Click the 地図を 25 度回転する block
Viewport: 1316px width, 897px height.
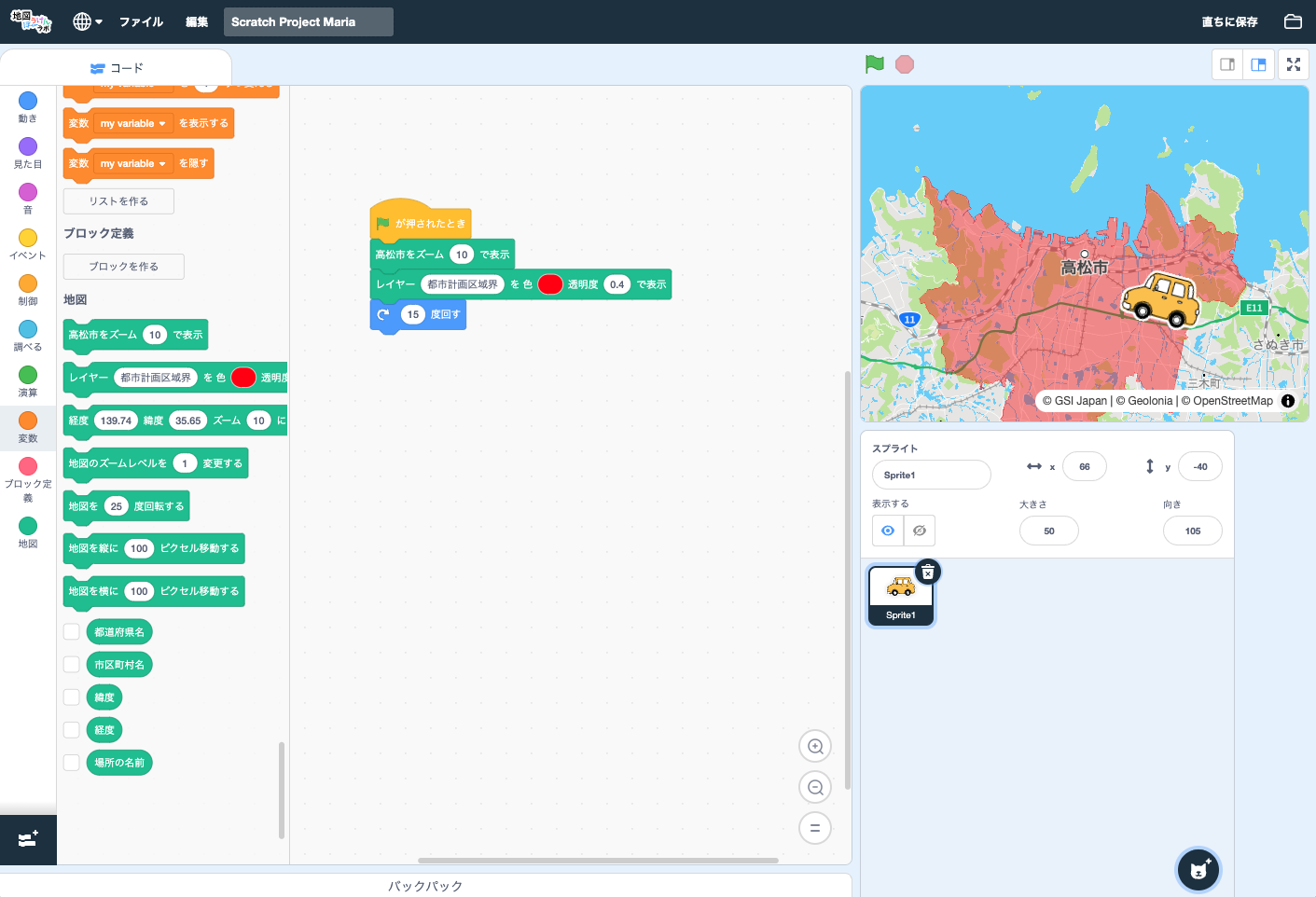click(x=127, y=506)
